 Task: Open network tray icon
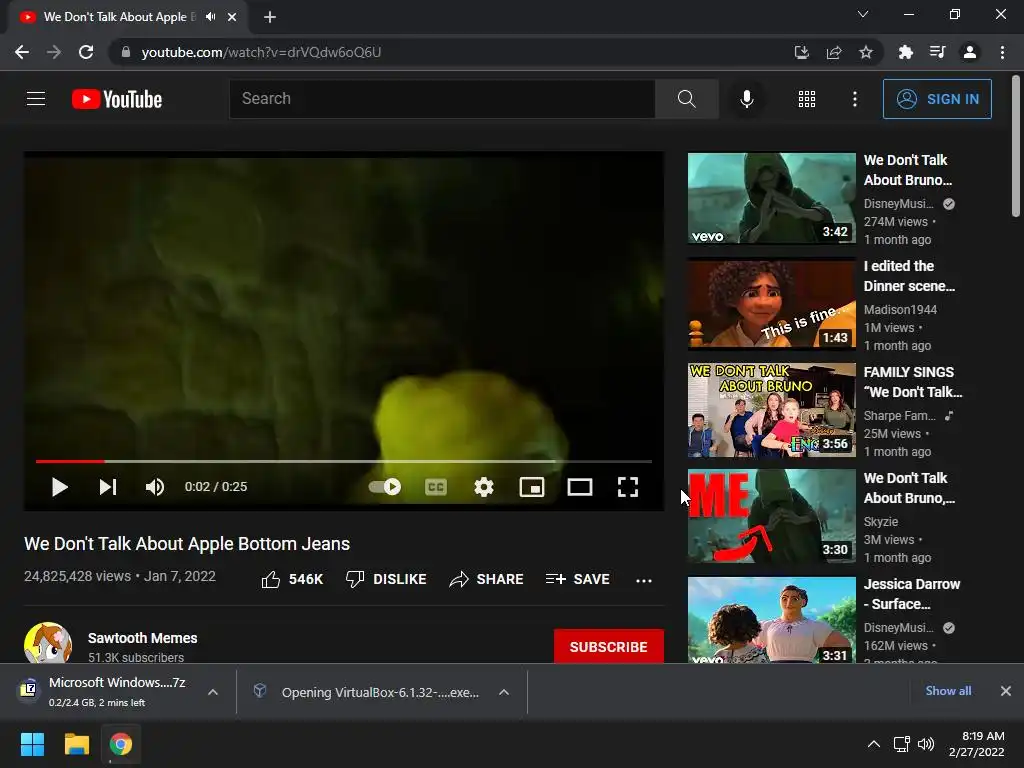pyautogui.click(x=902, y=744)
